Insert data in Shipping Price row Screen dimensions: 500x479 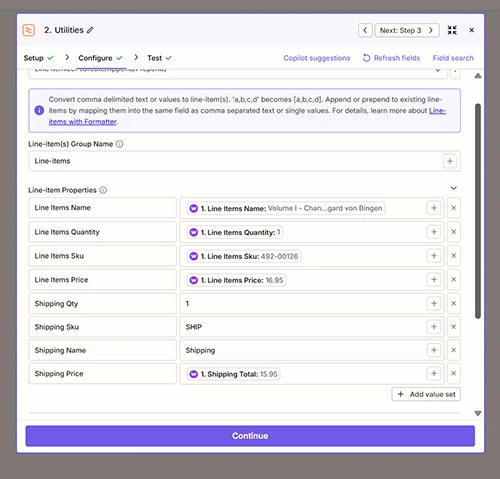pyautogui.click(x=434, y=374)
